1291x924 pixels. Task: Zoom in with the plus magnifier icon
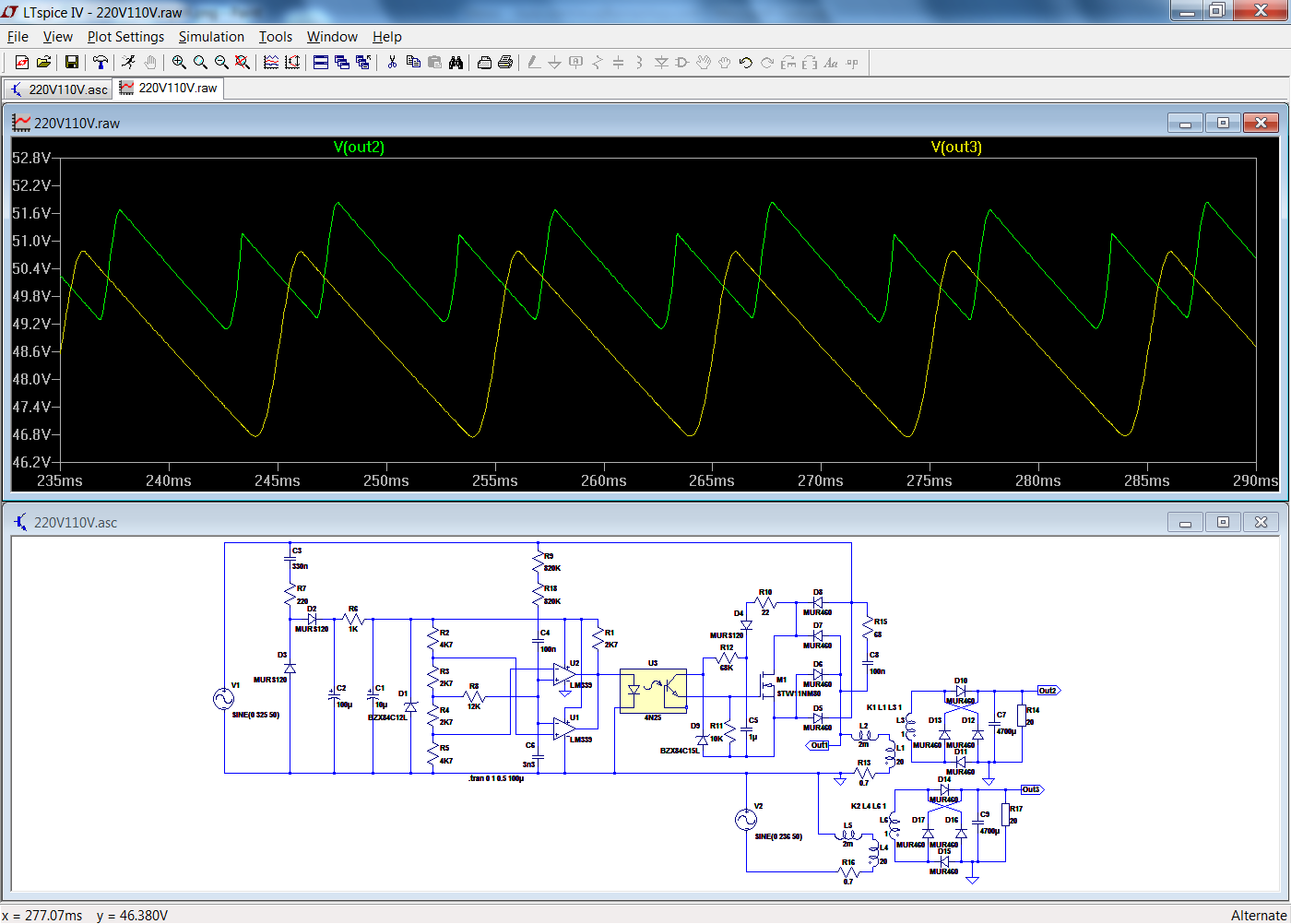[x=179, y=63]
